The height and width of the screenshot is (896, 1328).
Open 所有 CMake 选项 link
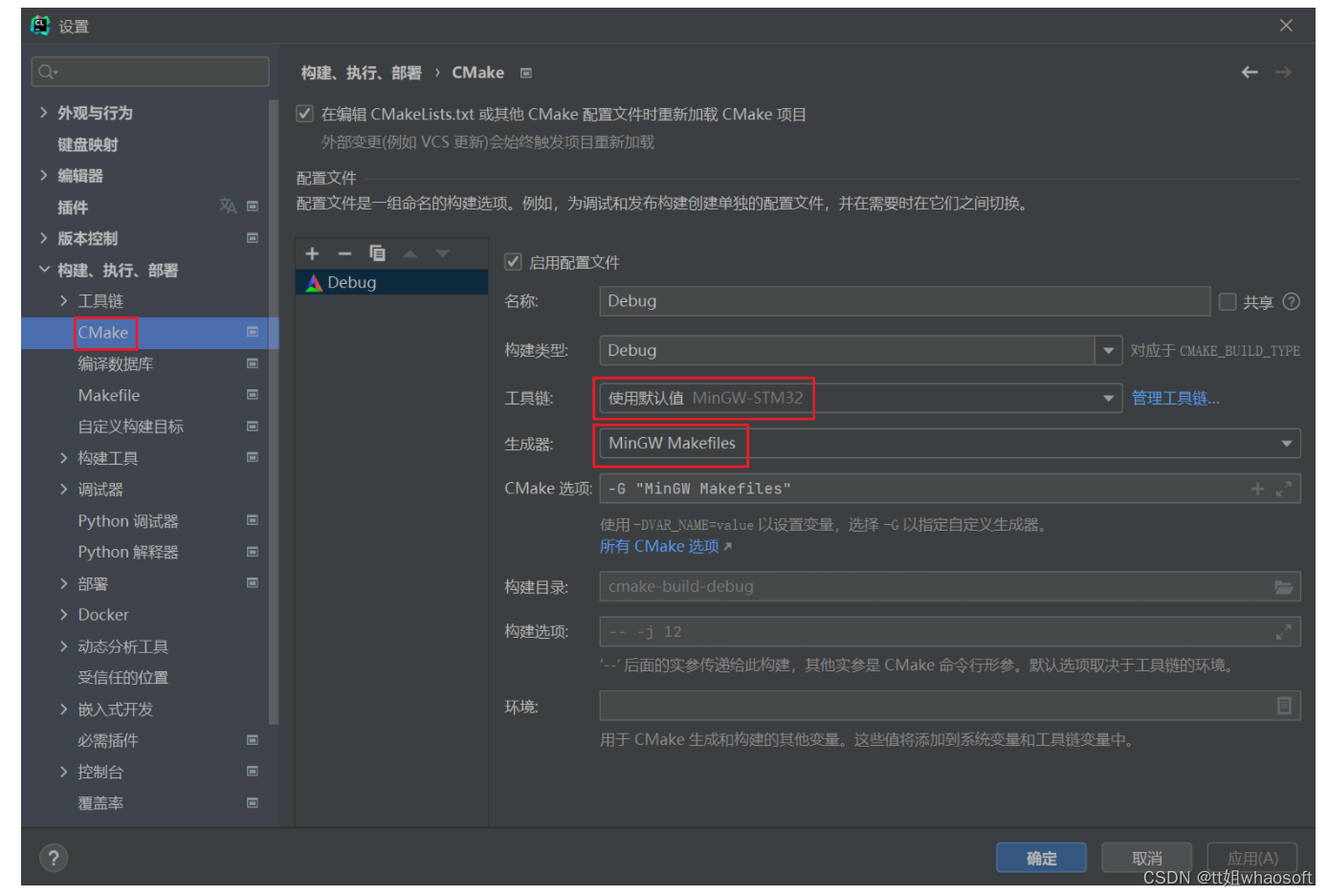tap(665, 546)
